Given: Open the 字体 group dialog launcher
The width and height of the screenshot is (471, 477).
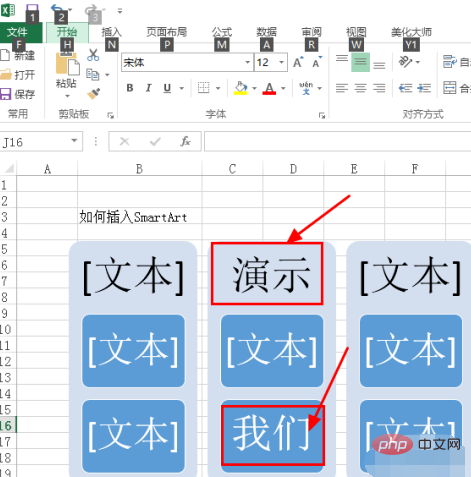Looking at the screenshot, I should [322, 115].
